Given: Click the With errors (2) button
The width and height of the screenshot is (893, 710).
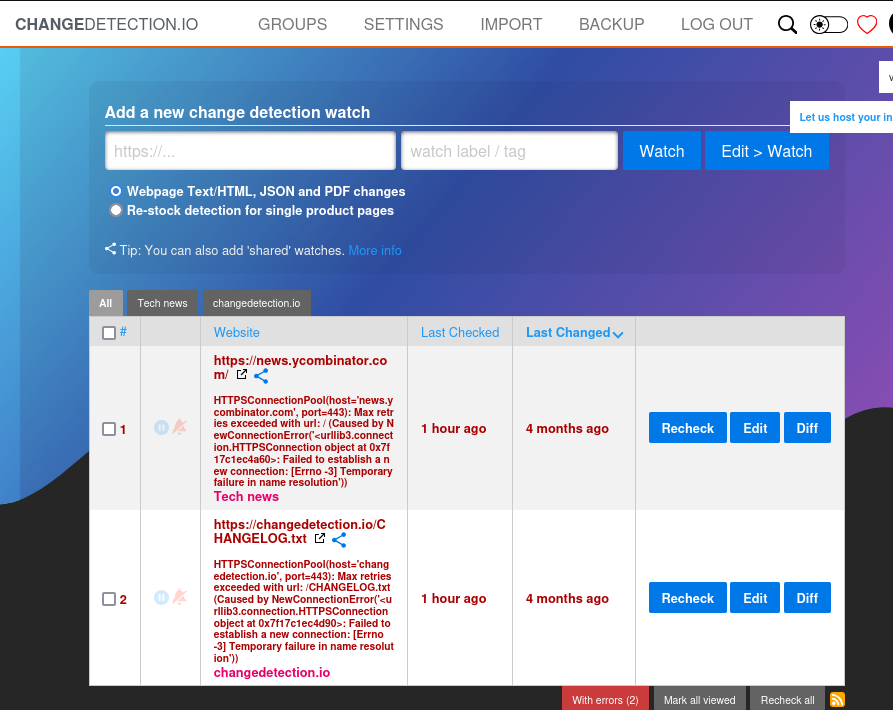Looking at the screenshot, I should coord(605,700).
